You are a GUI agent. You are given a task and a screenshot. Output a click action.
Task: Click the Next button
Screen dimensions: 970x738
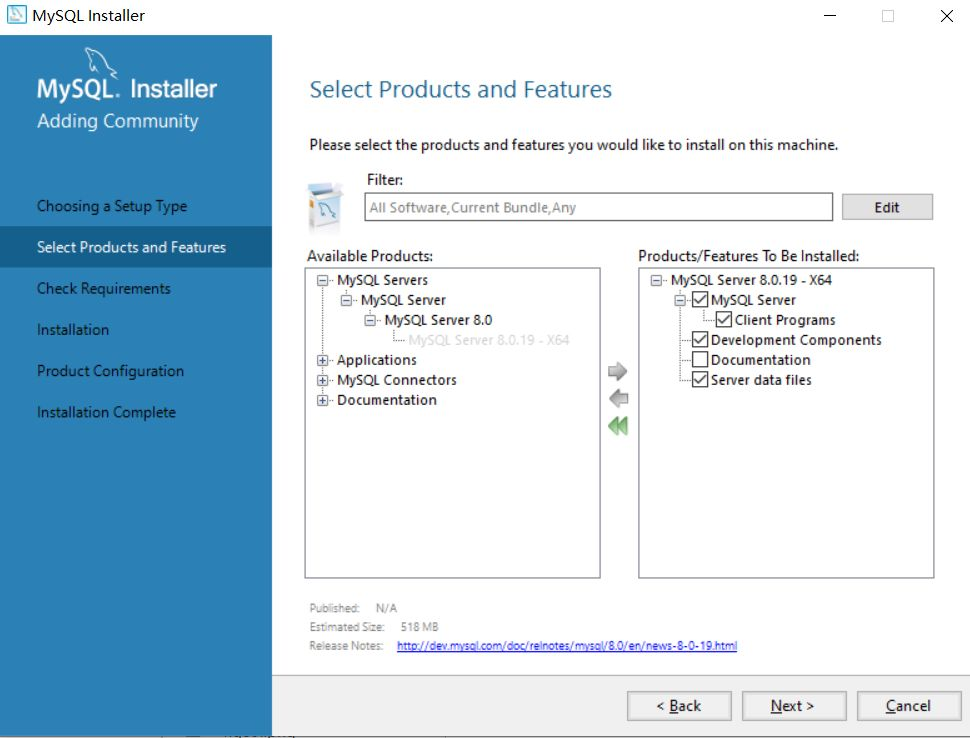click(x=793, y=706)
